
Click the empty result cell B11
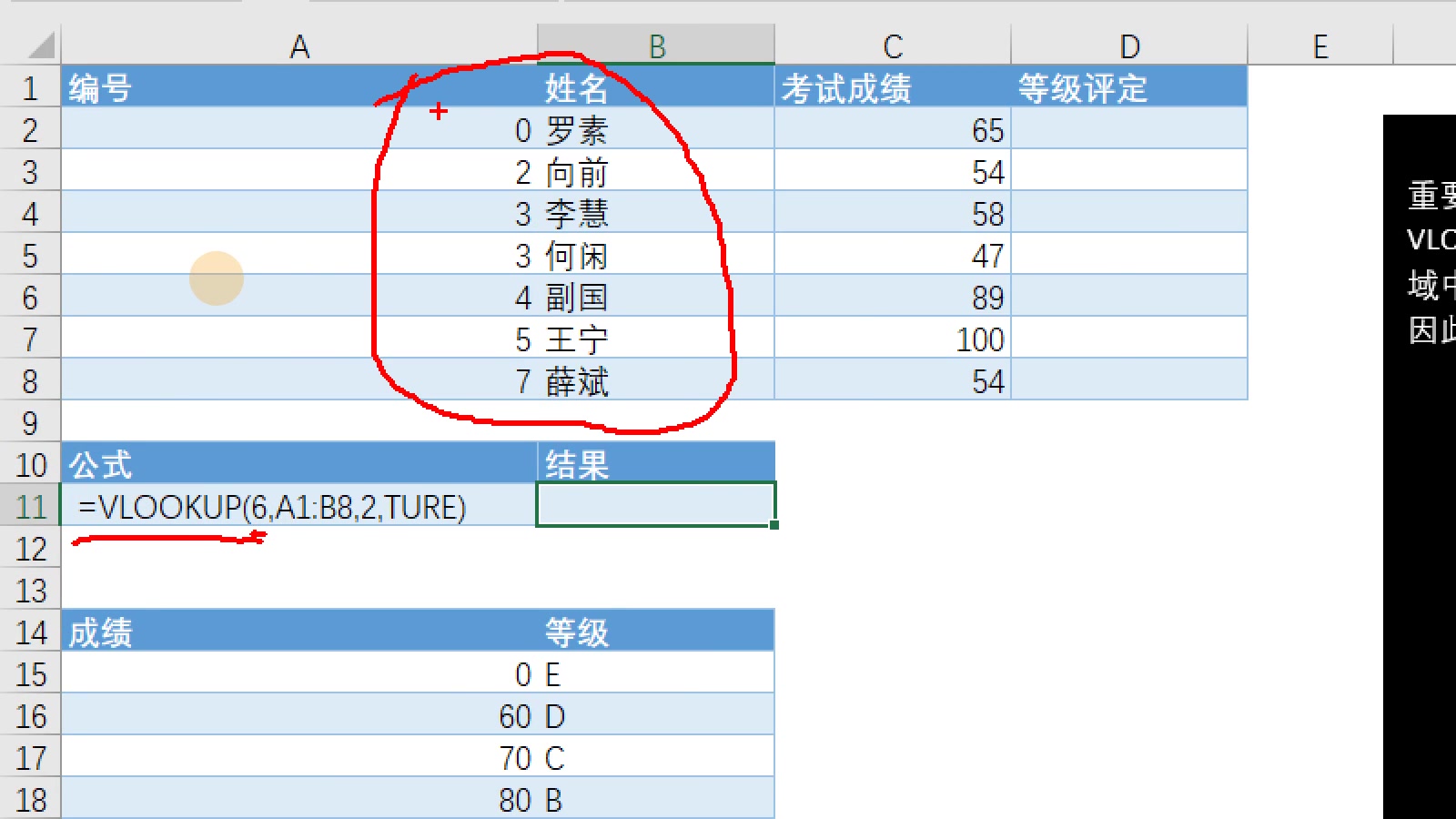656,505
